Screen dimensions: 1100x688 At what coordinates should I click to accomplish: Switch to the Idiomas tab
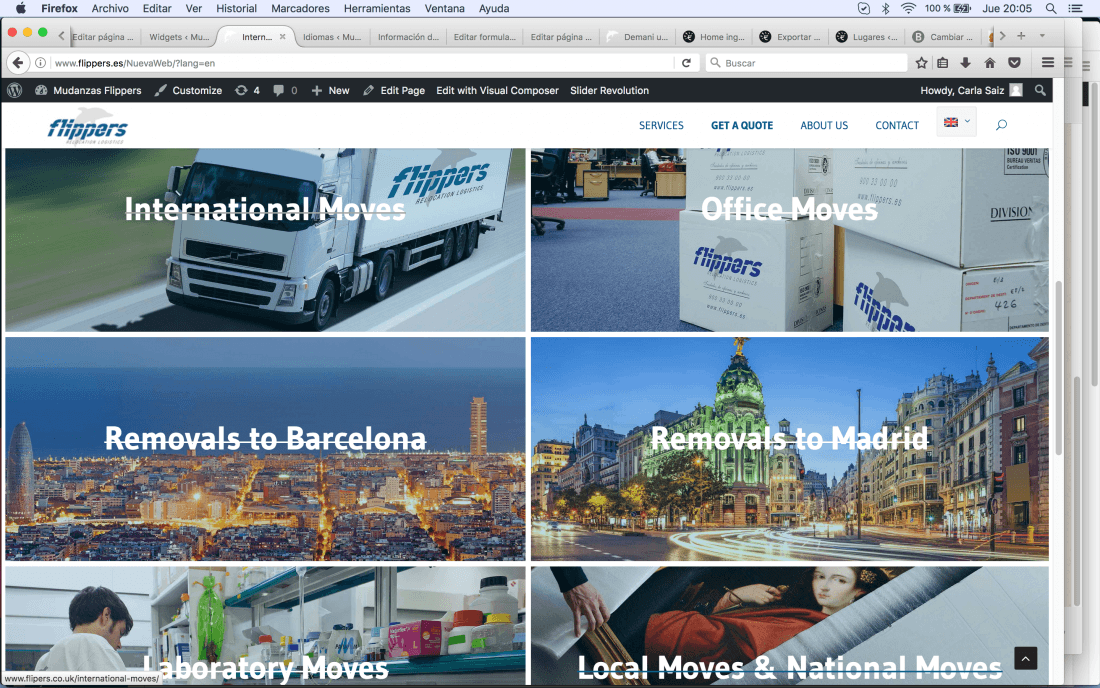pos(332,36)
